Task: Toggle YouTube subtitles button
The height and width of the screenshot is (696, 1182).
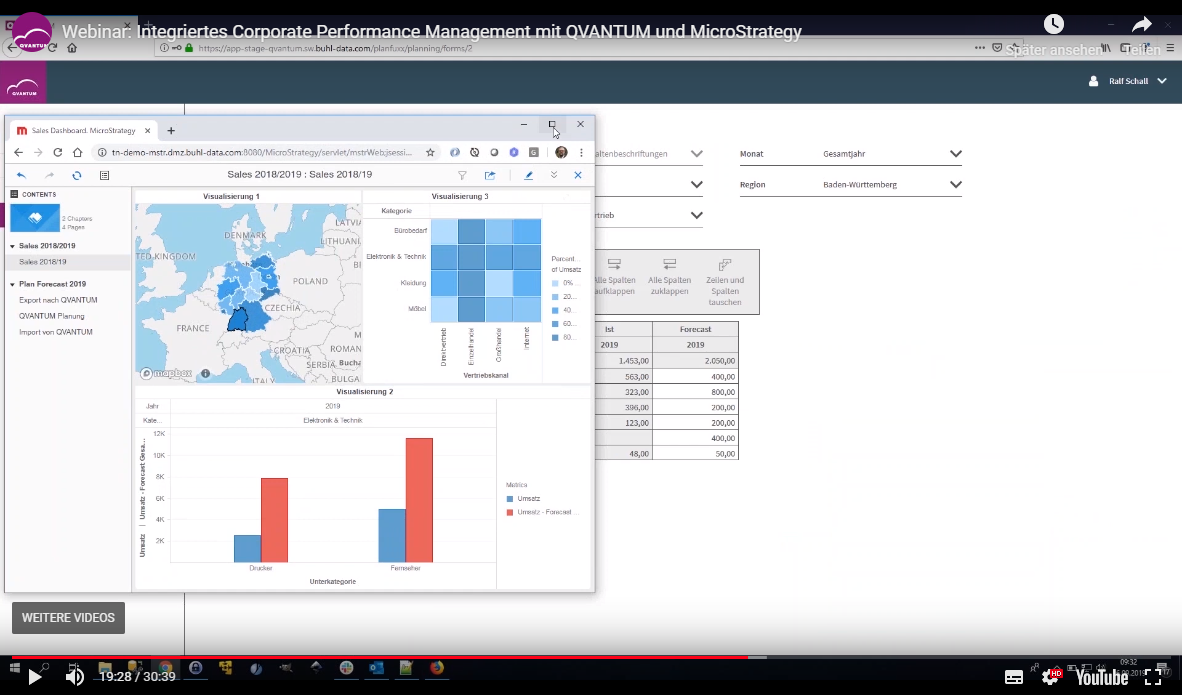Action: point(1014,677)
